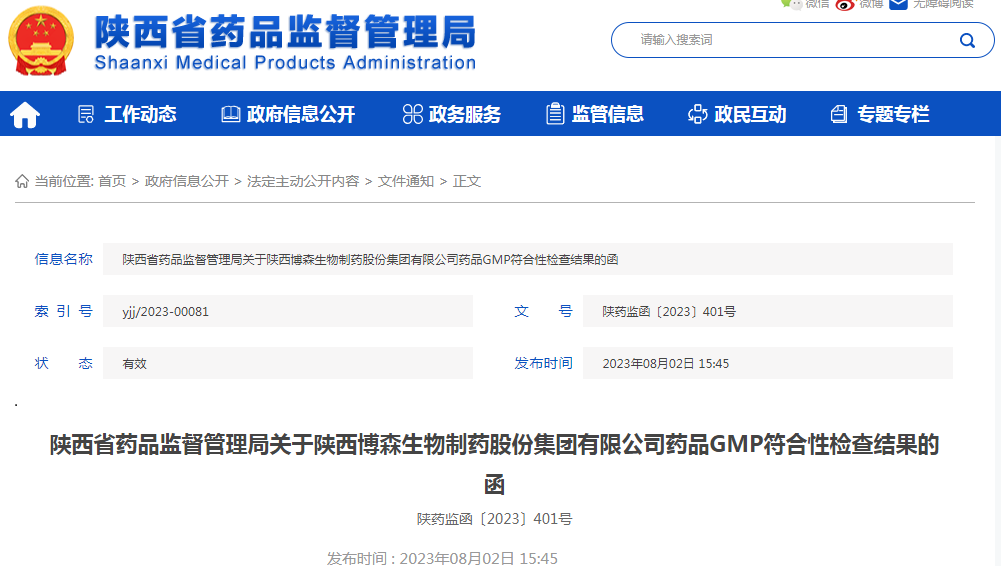Go to 首页 in breadcrumb
The width and height of the screenshot is (1001, 566).
(112, 181)
